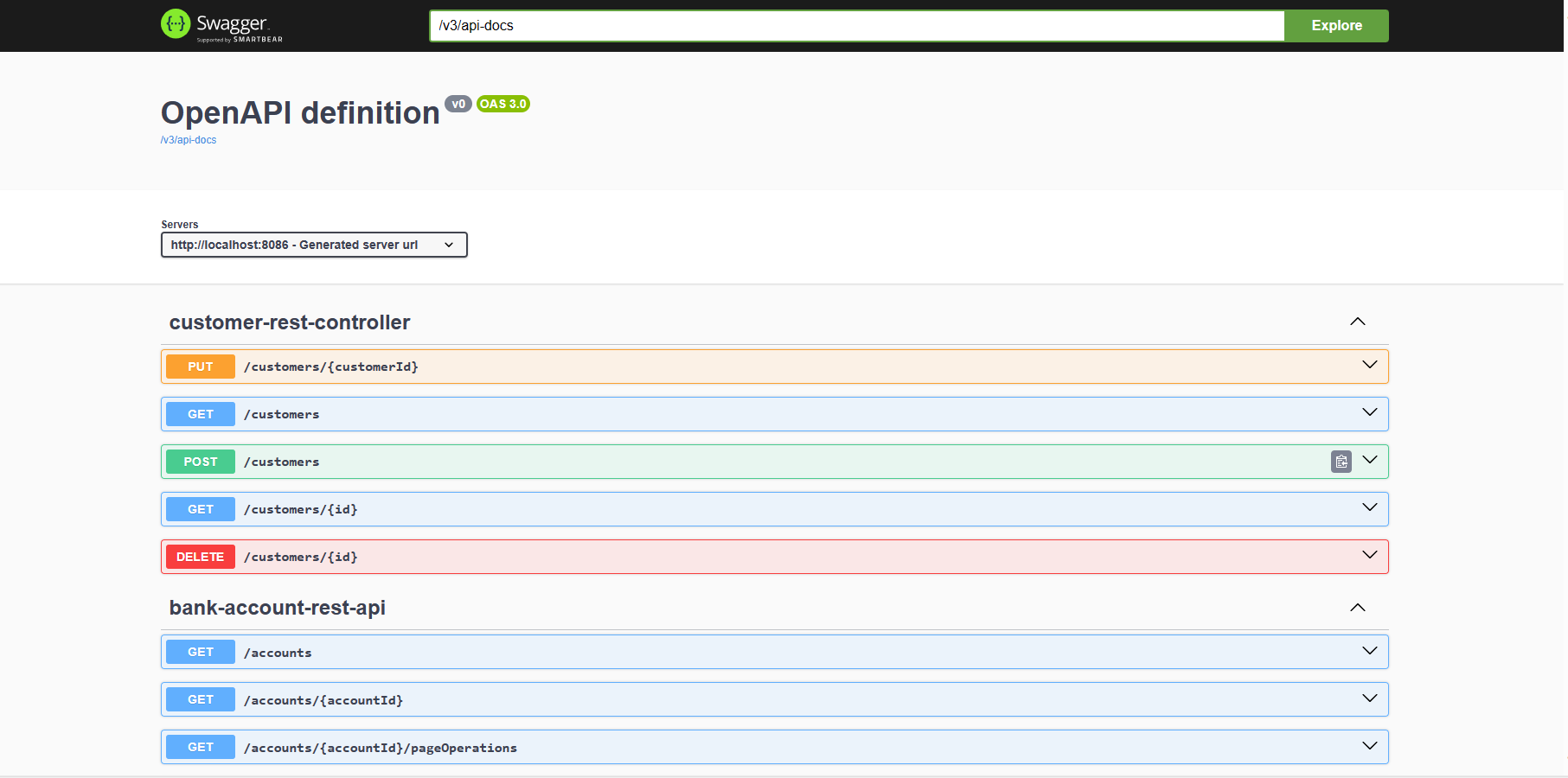Open the /v3/api-docs link under title
Viewport: 1568px width, 778px height.
[x=189, y=140]
